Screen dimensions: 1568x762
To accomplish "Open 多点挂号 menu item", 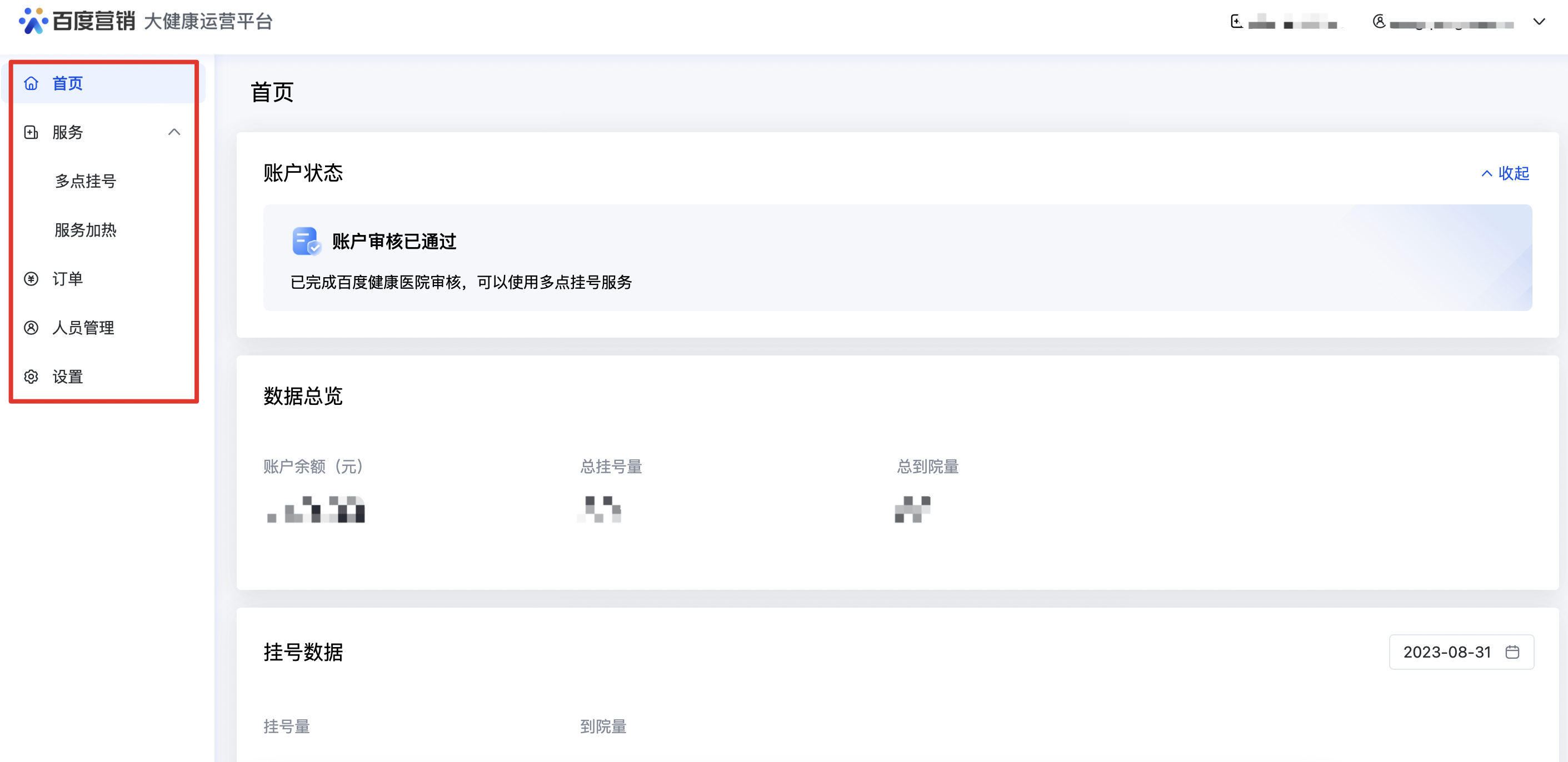I will coord(86,182).
